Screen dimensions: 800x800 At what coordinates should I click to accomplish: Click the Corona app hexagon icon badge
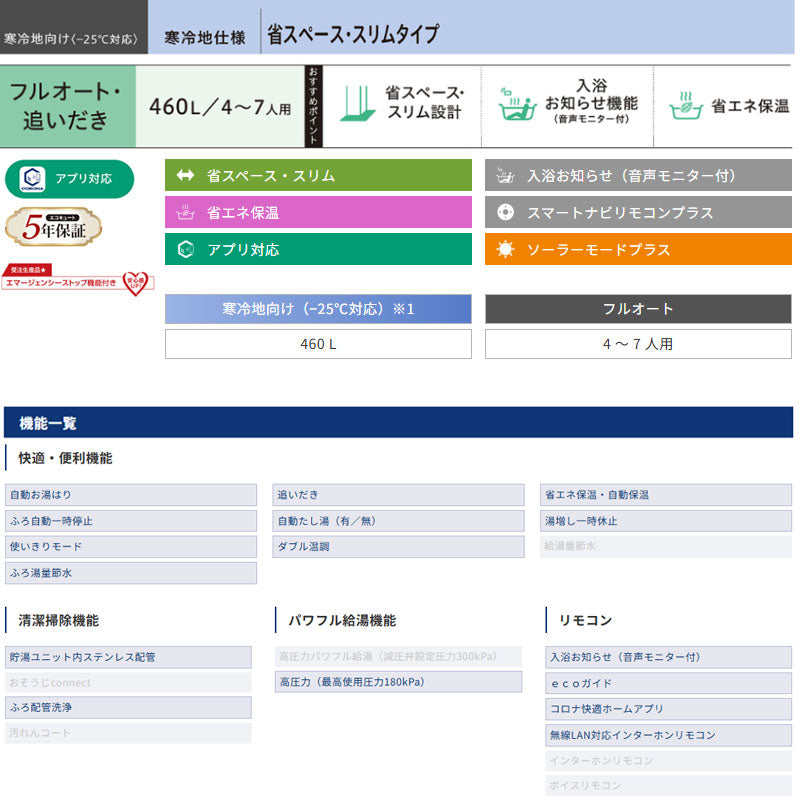coord(32,179)
